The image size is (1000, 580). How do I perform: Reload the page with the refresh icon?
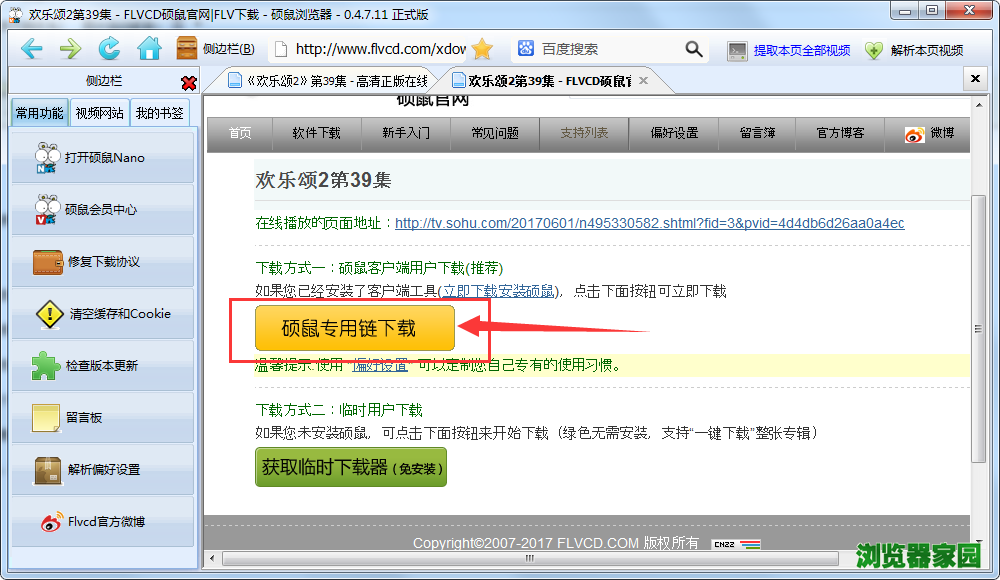click(x=108, y=47)
